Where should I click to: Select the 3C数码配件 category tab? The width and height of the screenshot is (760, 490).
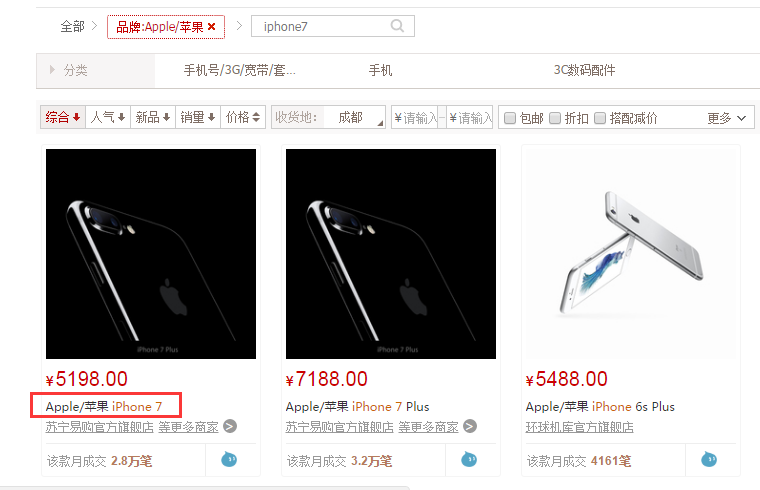[585, 70]
